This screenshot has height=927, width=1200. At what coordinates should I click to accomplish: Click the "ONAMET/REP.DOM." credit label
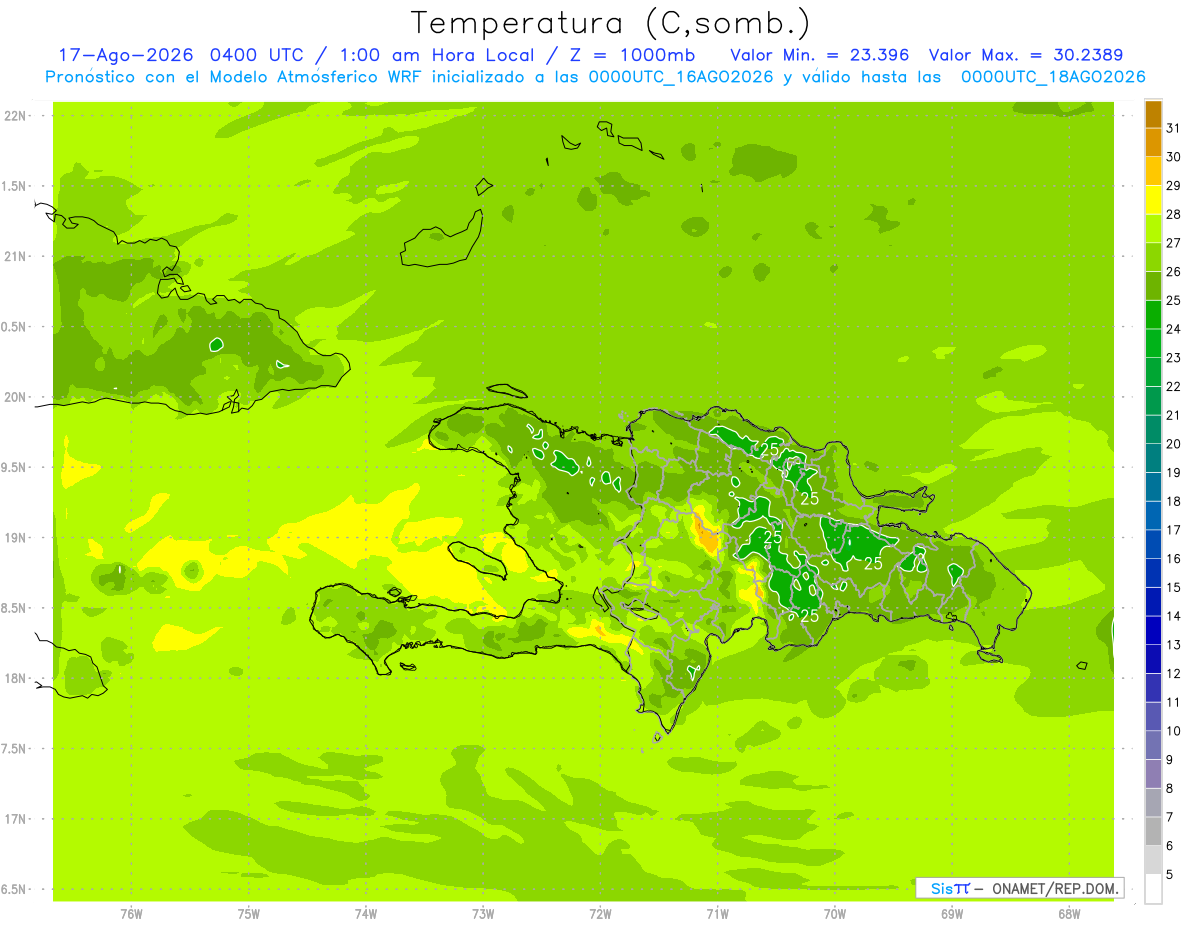(x=1056, y=888)
